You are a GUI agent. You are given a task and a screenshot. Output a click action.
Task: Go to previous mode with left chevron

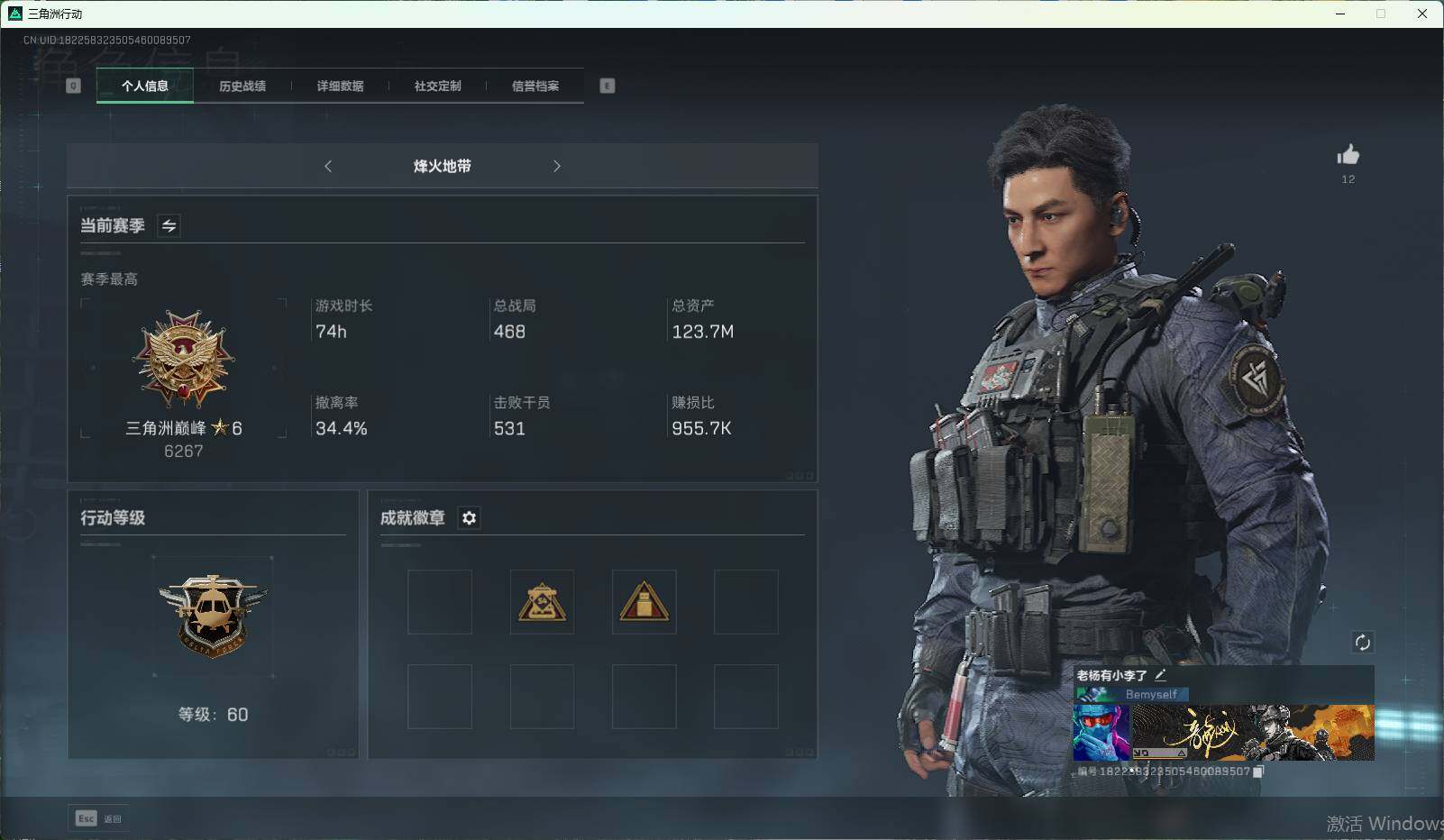pyautogui.click(x=328, y=166)
